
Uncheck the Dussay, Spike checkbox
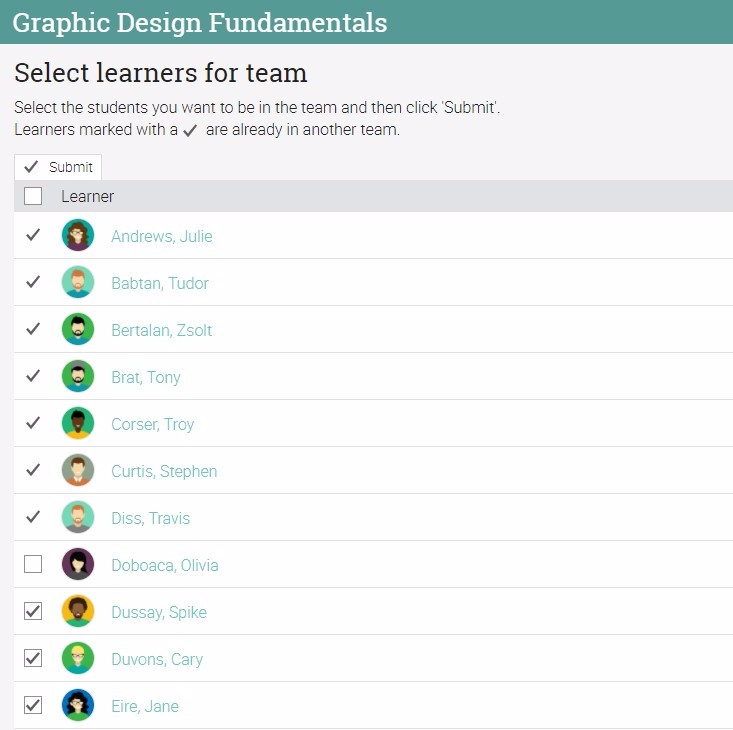33,612
